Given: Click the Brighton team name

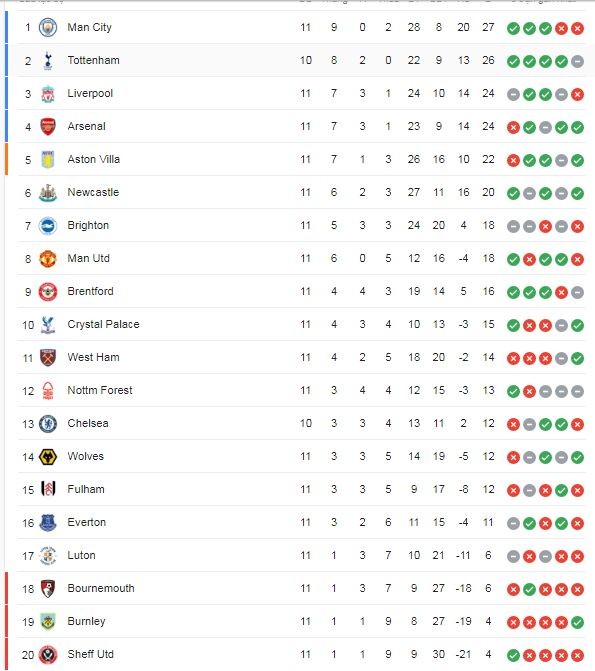Looking at the screenshot, I should coord(88,225).
